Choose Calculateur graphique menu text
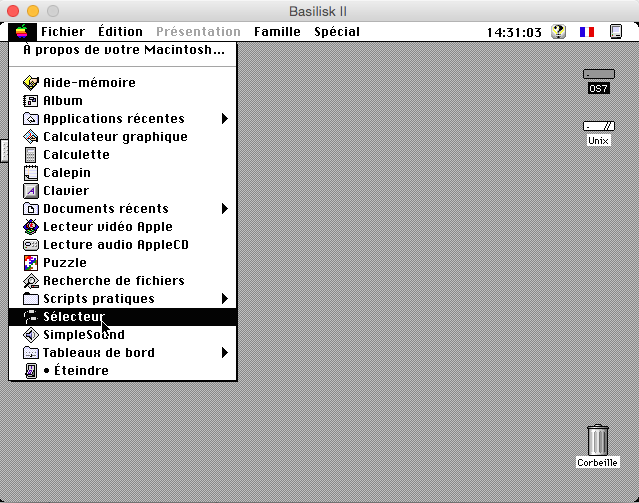This screenshot has height=503, width=639. click(115, 137)
